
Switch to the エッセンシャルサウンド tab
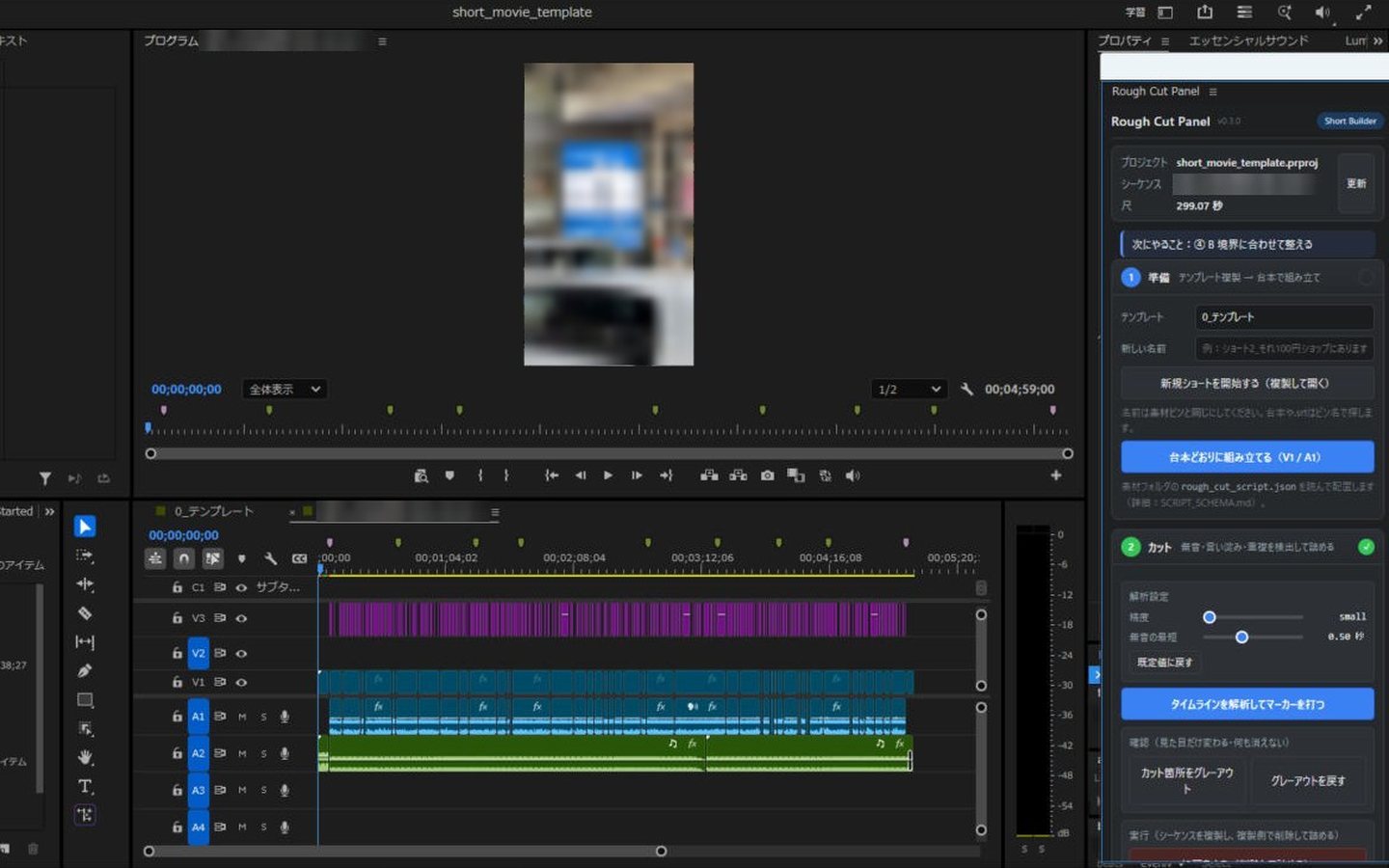[x=1248, y=41]
